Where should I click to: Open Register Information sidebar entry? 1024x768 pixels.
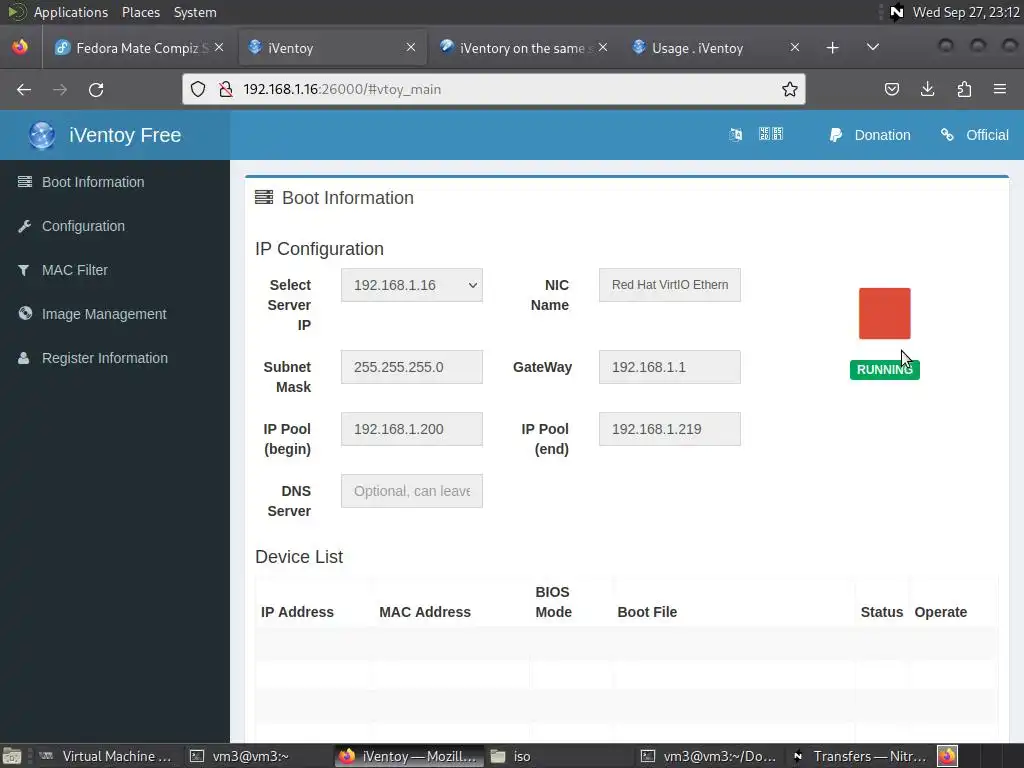click(104, 358)
